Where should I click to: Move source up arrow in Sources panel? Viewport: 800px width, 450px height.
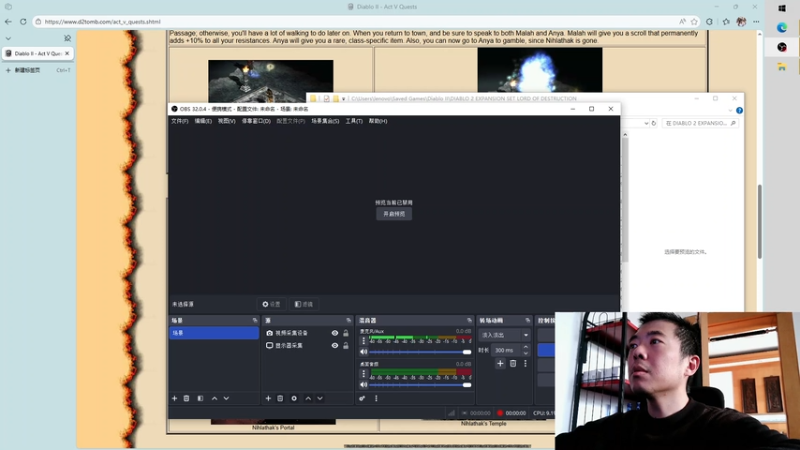pyautogui.click(x=308, y=398)
